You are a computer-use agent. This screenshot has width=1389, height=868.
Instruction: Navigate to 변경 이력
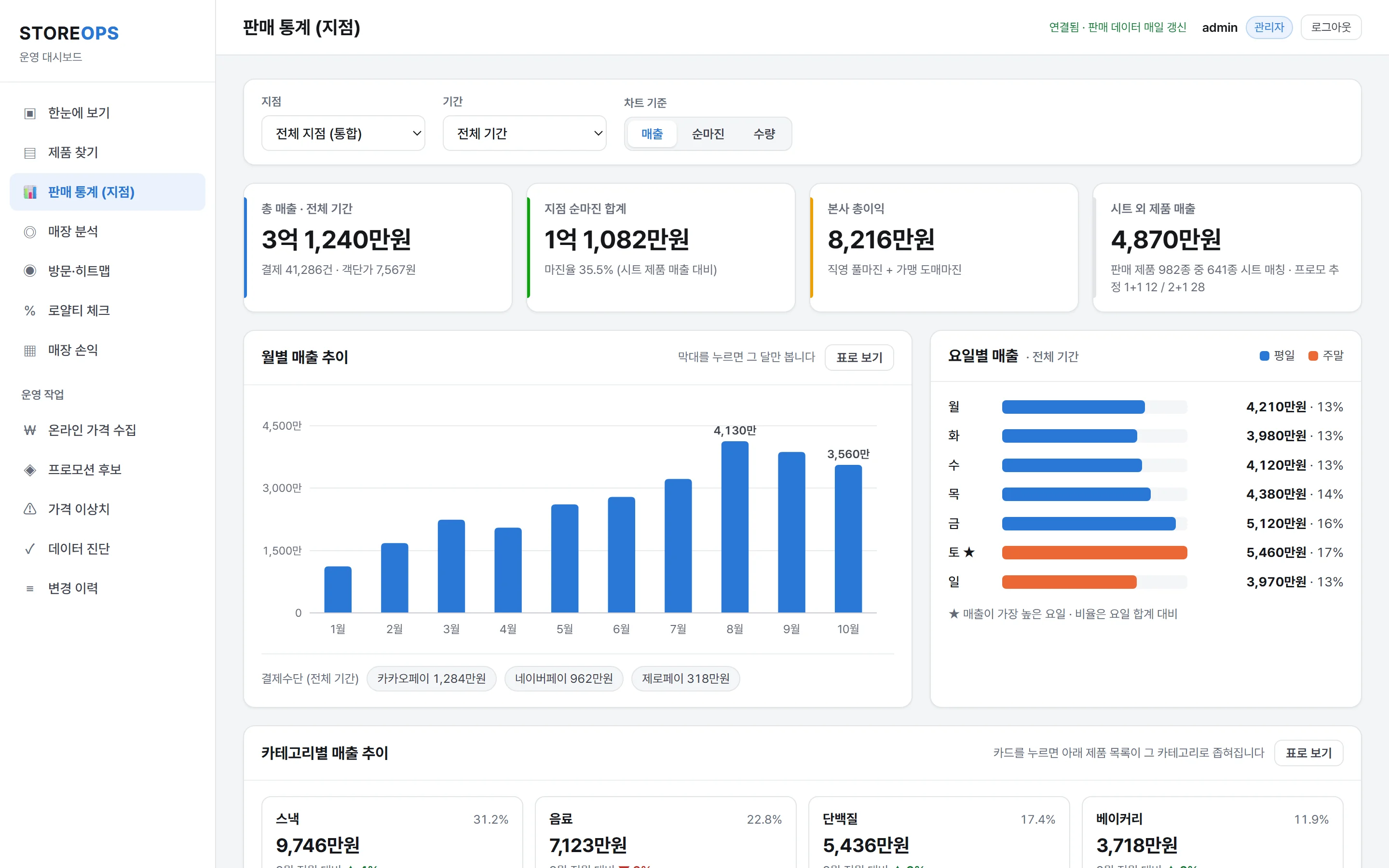point(108,588)
